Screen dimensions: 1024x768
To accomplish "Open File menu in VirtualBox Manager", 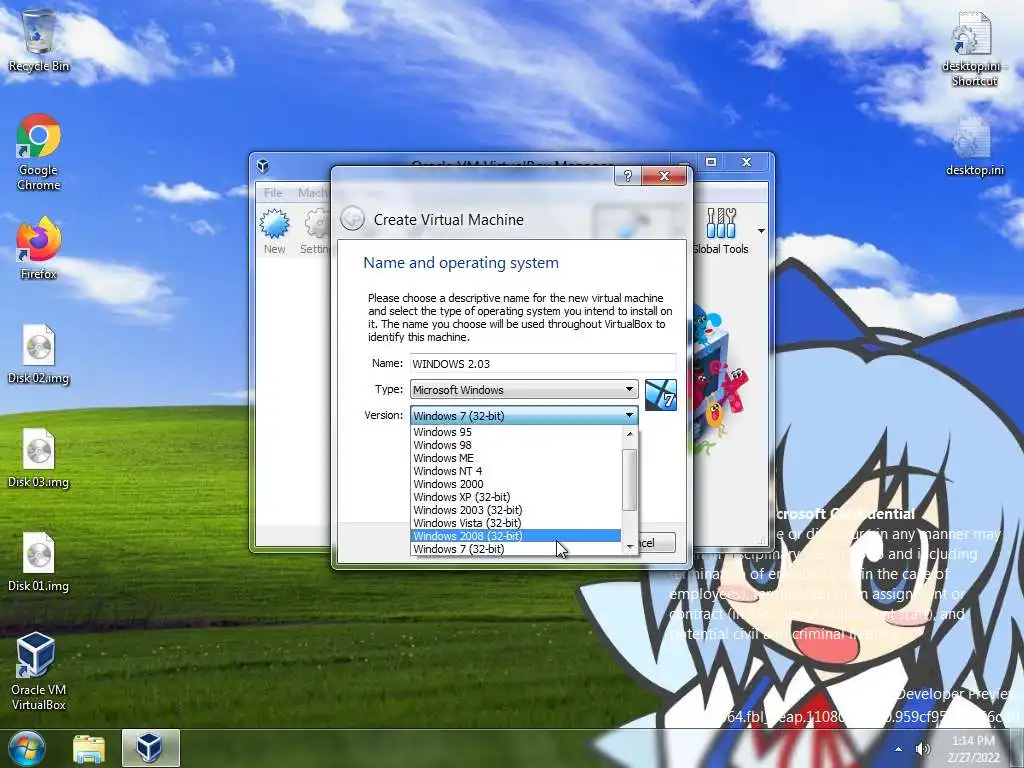I will coord(273,193).
